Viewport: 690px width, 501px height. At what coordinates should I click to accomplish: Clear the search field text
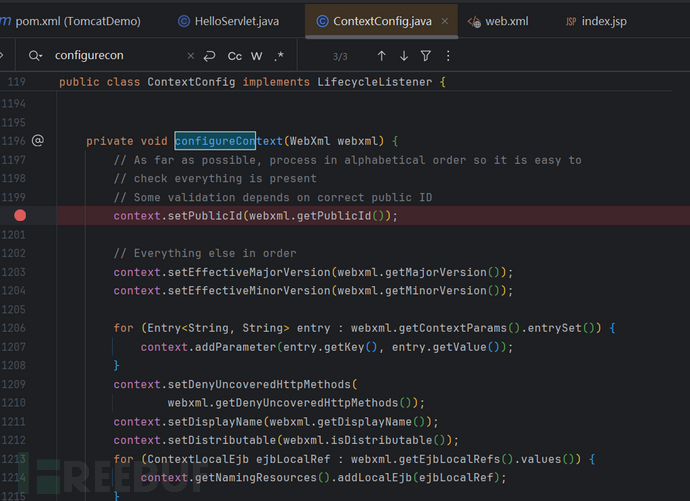191,56
